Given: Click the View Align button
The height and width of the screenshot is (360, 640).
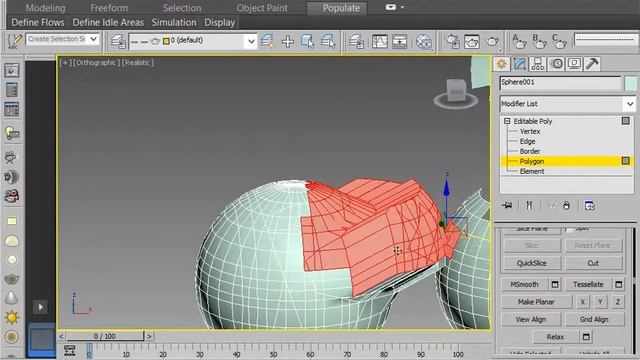Looking at the screenshot, I should pyautogui.click(x=531, y=320).
